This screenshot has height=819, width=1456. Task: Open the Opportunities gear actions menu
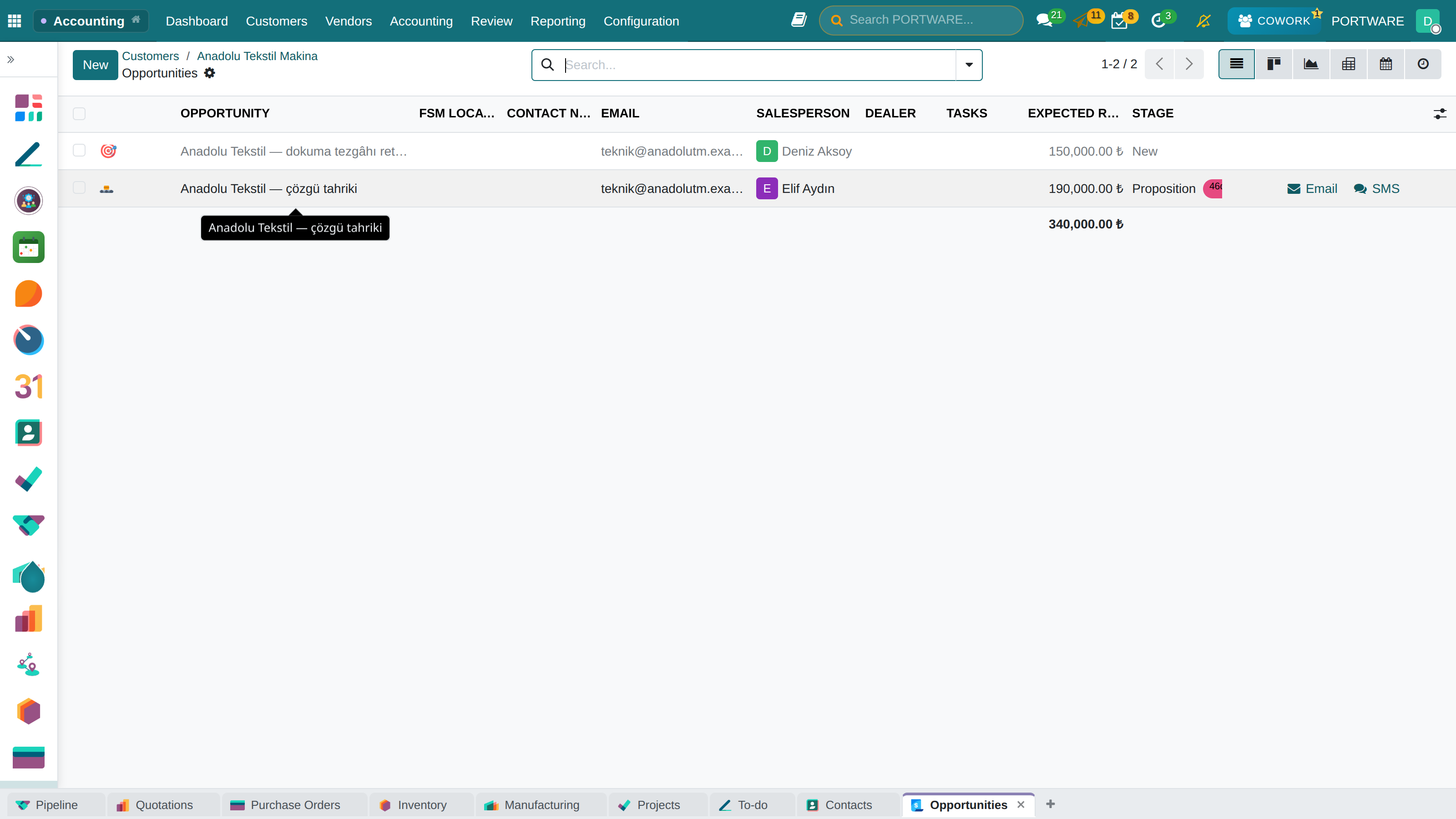pos(210,73)
